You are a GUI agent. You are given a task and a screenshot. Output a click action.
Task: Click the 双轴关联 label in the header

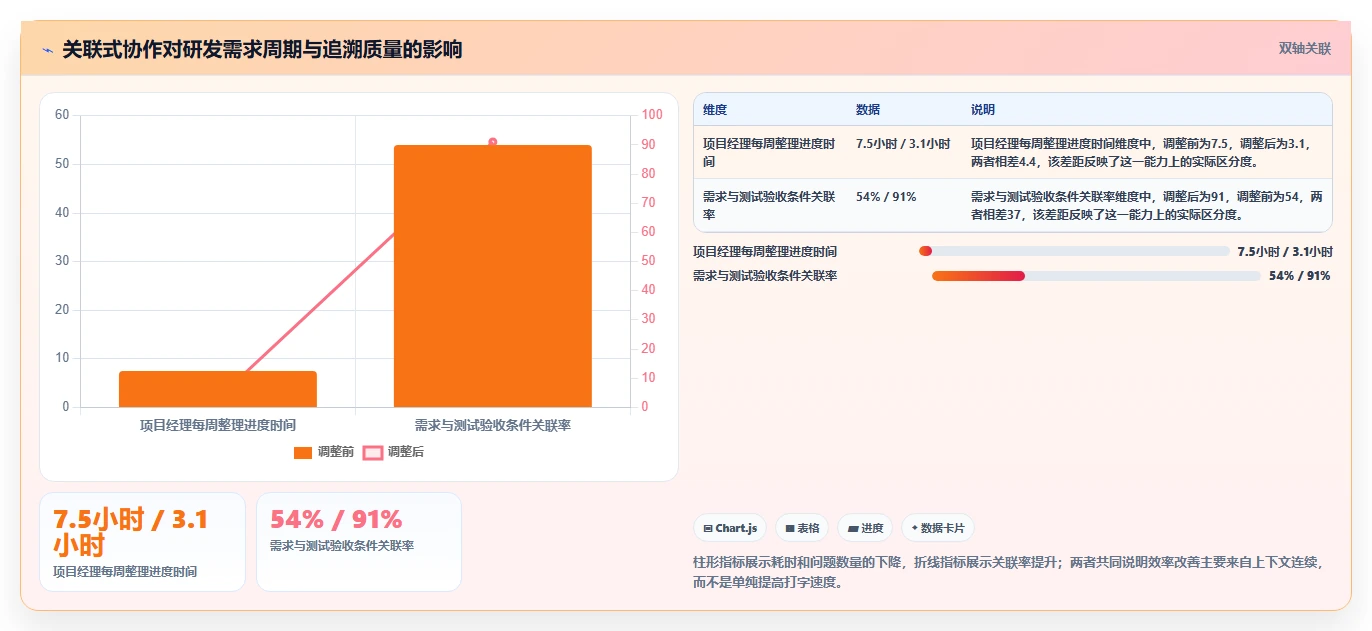pyautogui.click(x=1305, y=49)
